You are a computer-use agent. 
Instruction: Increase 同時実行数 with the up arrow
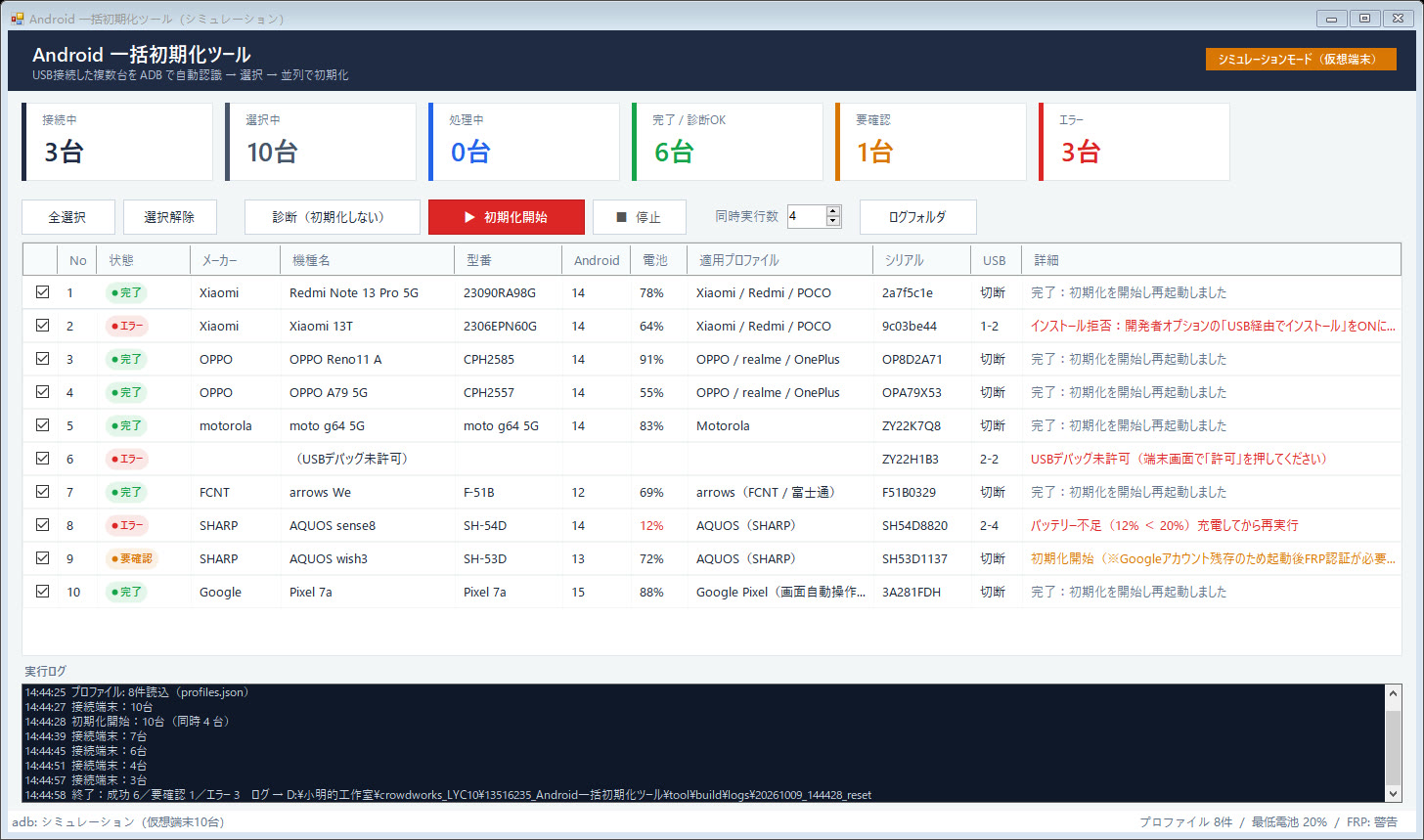click(x=833, y=211)
